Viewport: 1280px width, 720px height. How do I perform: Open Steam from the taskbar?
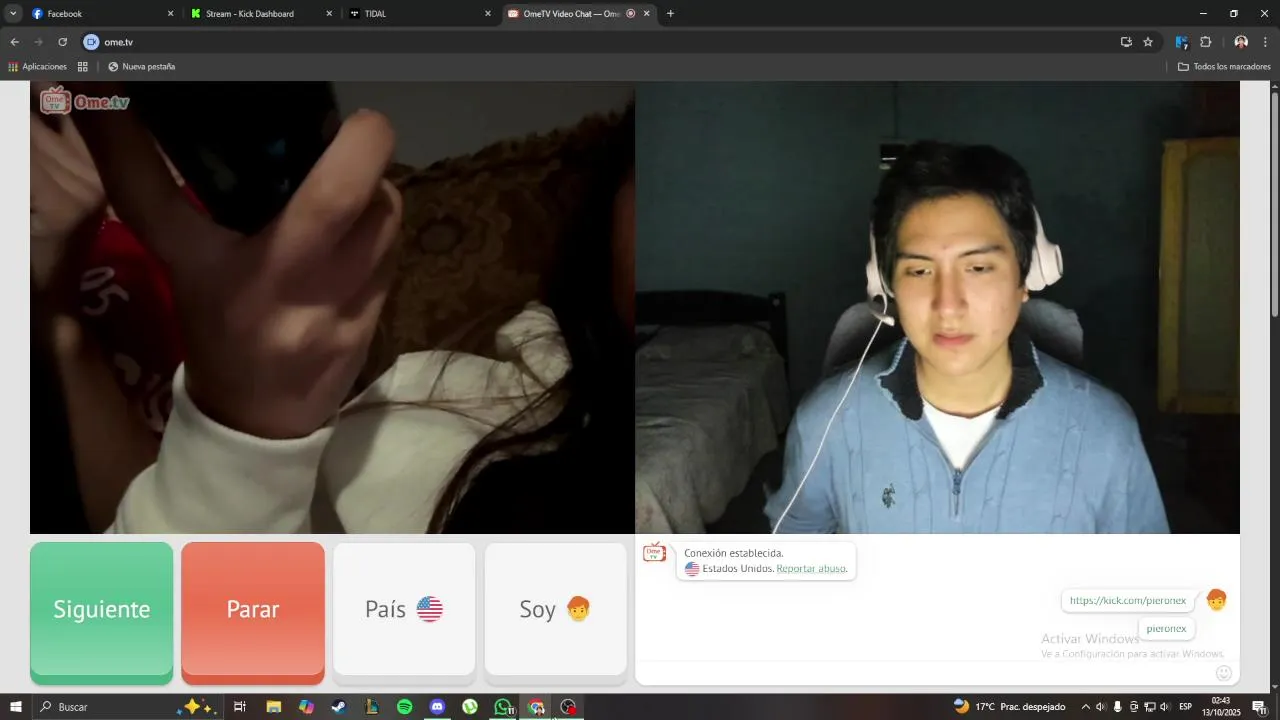pyautogui.click(x=339, y=707)
